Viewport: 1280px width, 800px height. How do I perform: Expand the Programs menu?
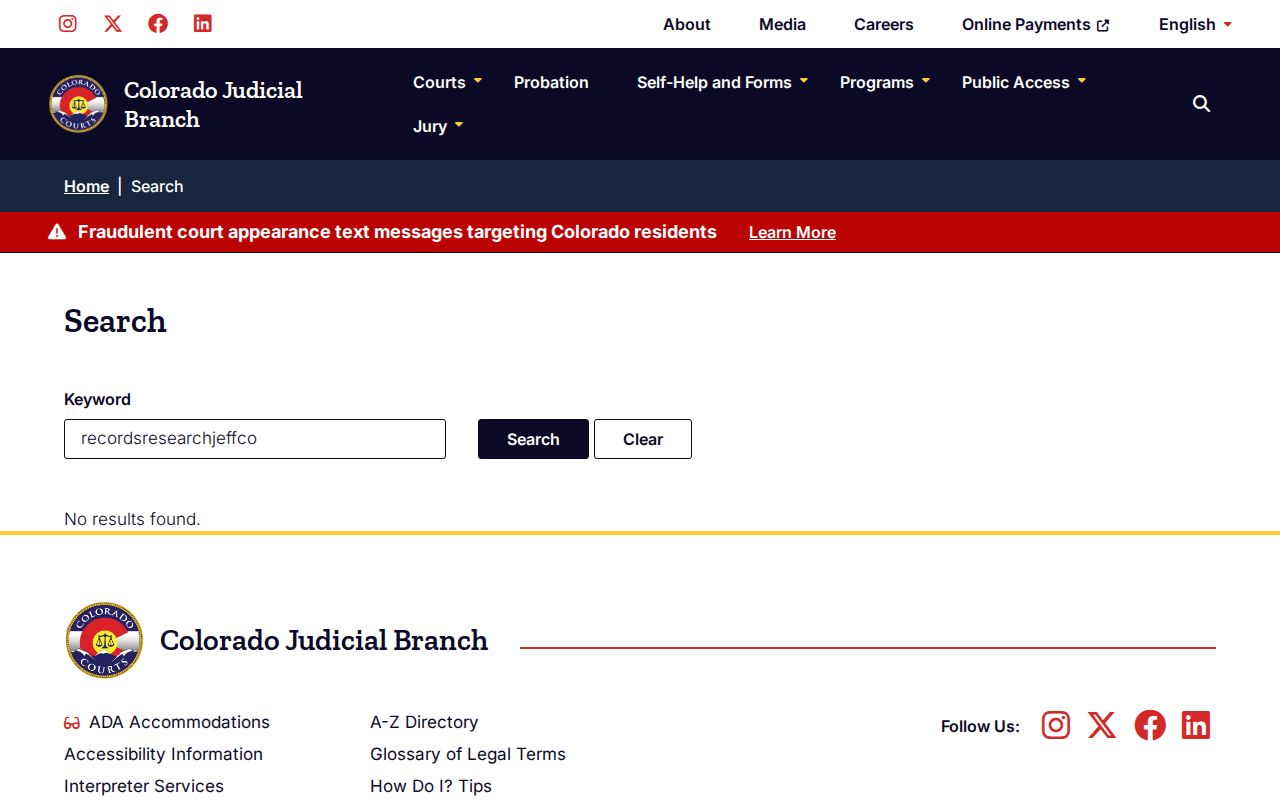tap(885, 82)
